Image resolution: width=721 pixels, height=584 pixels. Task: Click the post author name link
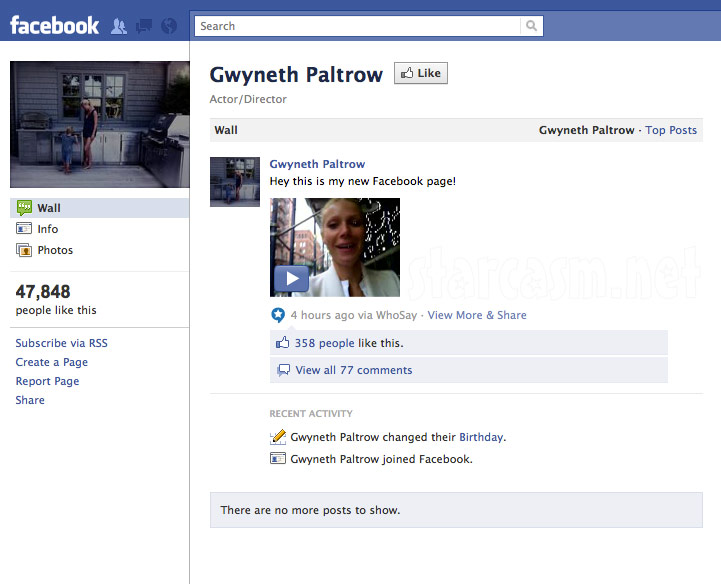pos(317,164)
